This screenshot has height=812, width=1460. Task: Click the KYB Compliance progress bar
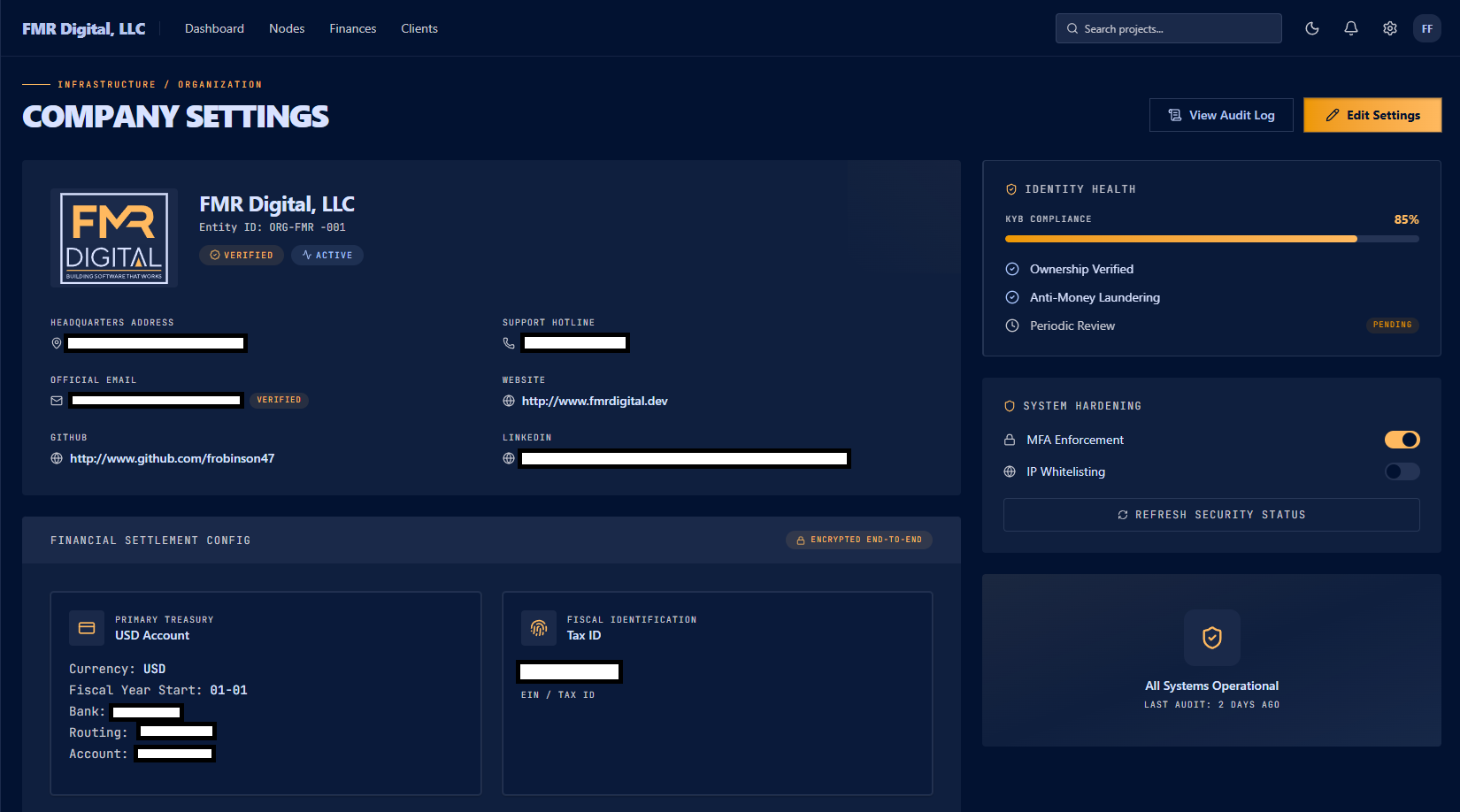pyautogui.click(x=1211, y=239)
